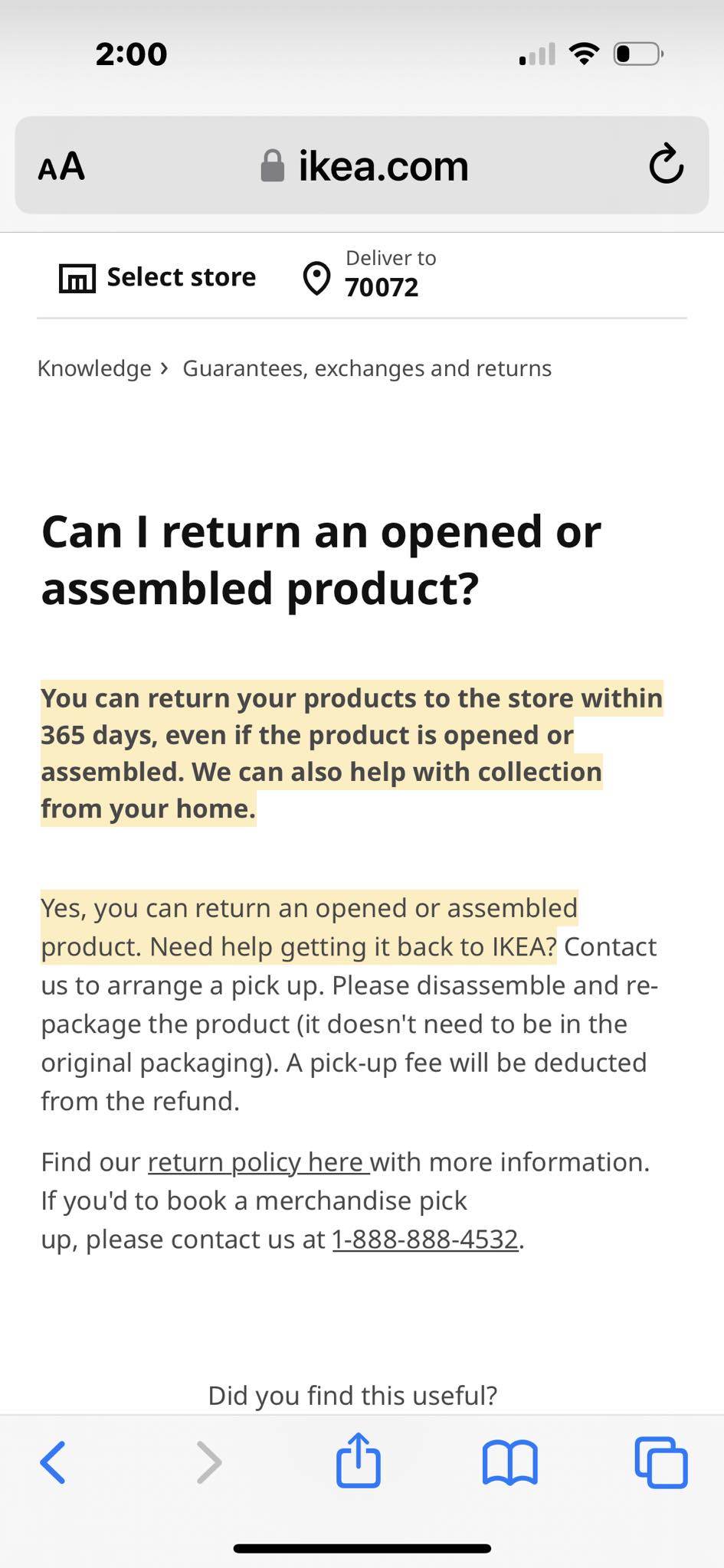Screen dimensions: 724x1568
Task: Tap the delivery location pin icon
Action: pyautogui.click(x=316, y=279)
